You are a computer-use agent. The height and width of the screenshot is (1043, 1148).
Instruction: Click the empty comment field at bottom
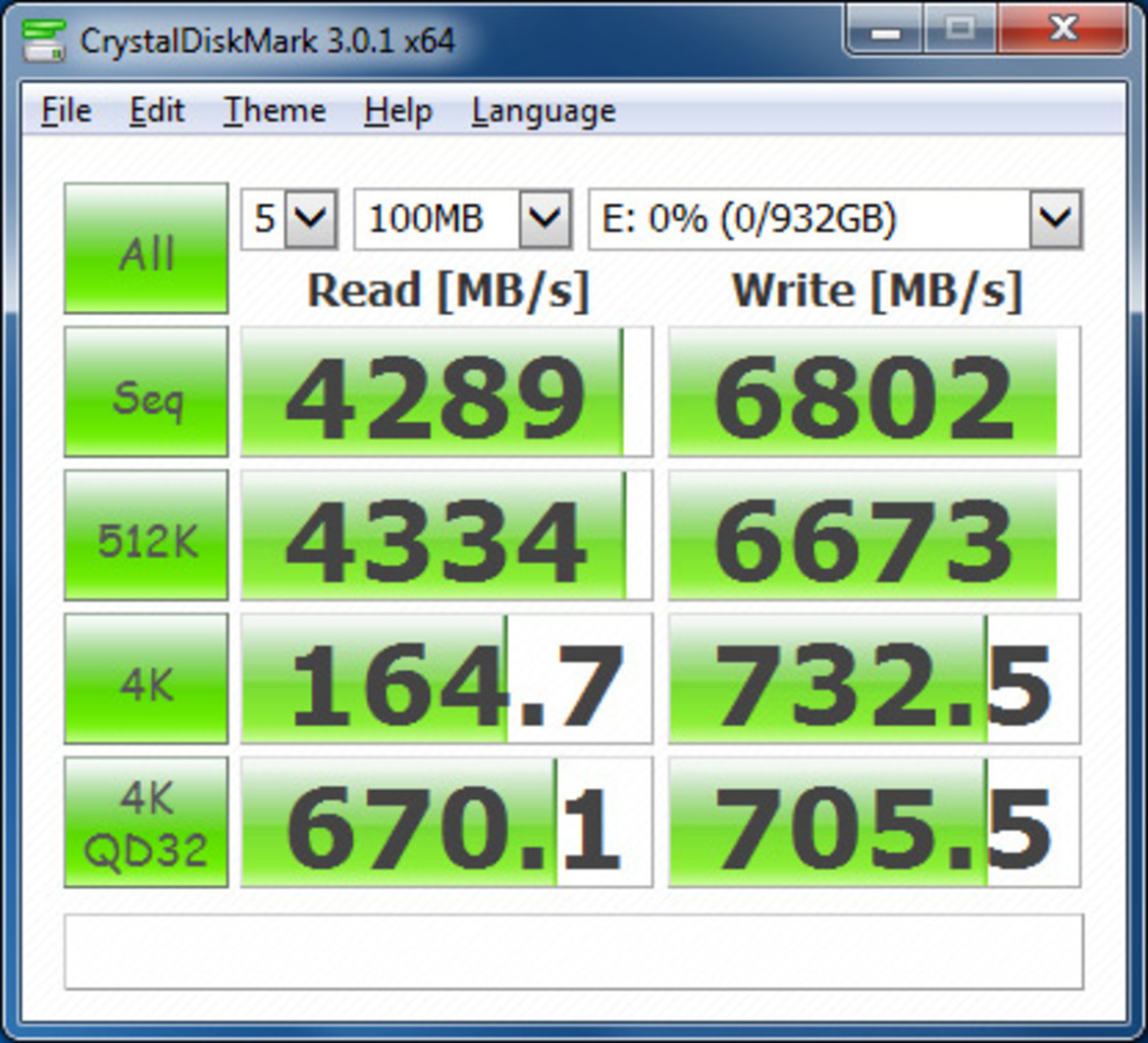click(x=573, y=952)
